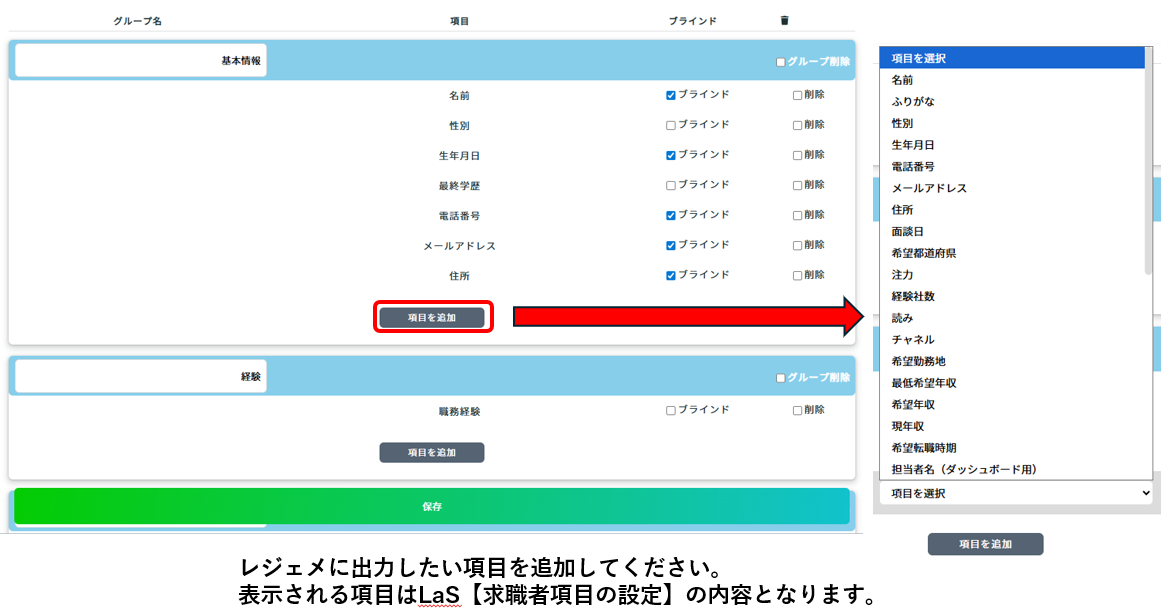
Task: Open the 項目を選択 dropdown combo box
Action: [1016, 493]
